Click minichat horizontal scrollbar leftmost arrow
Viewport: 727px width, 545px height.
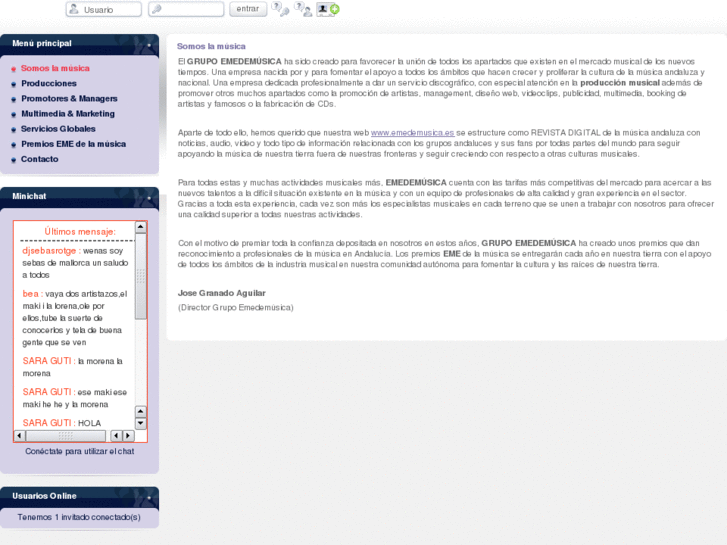click(x=19, y=436)
